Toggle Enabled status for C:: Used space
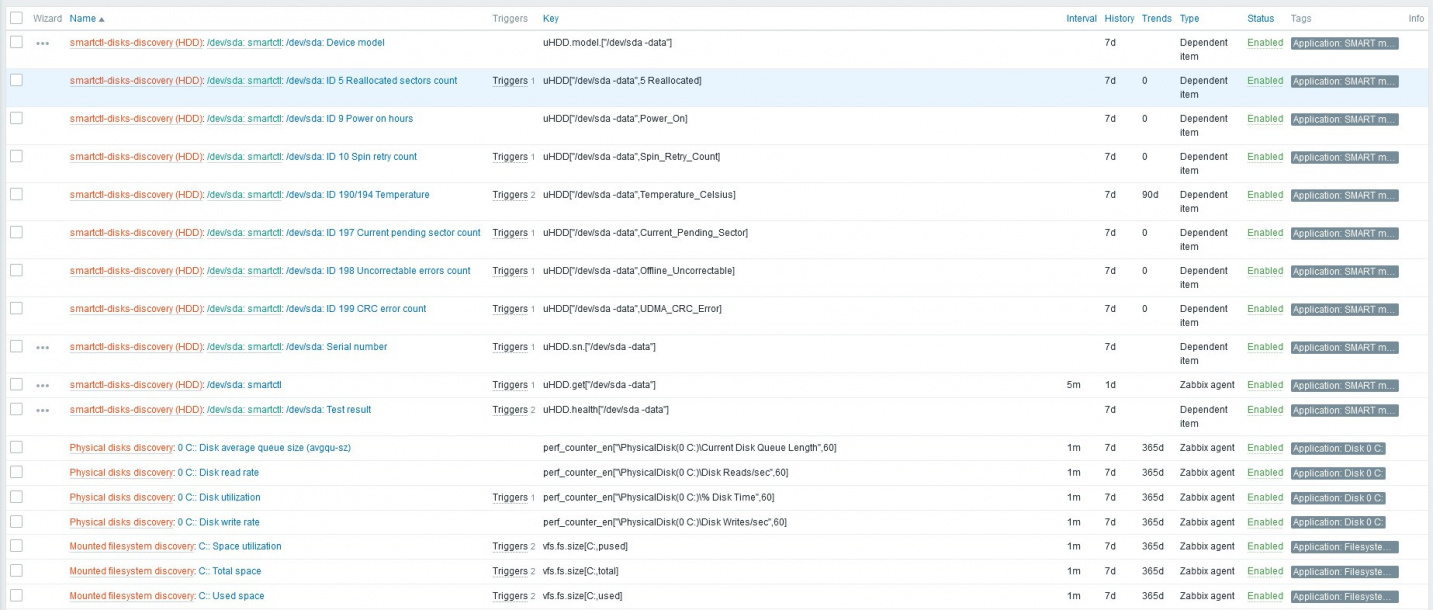1433x610 pixels. click(1264, 596)
